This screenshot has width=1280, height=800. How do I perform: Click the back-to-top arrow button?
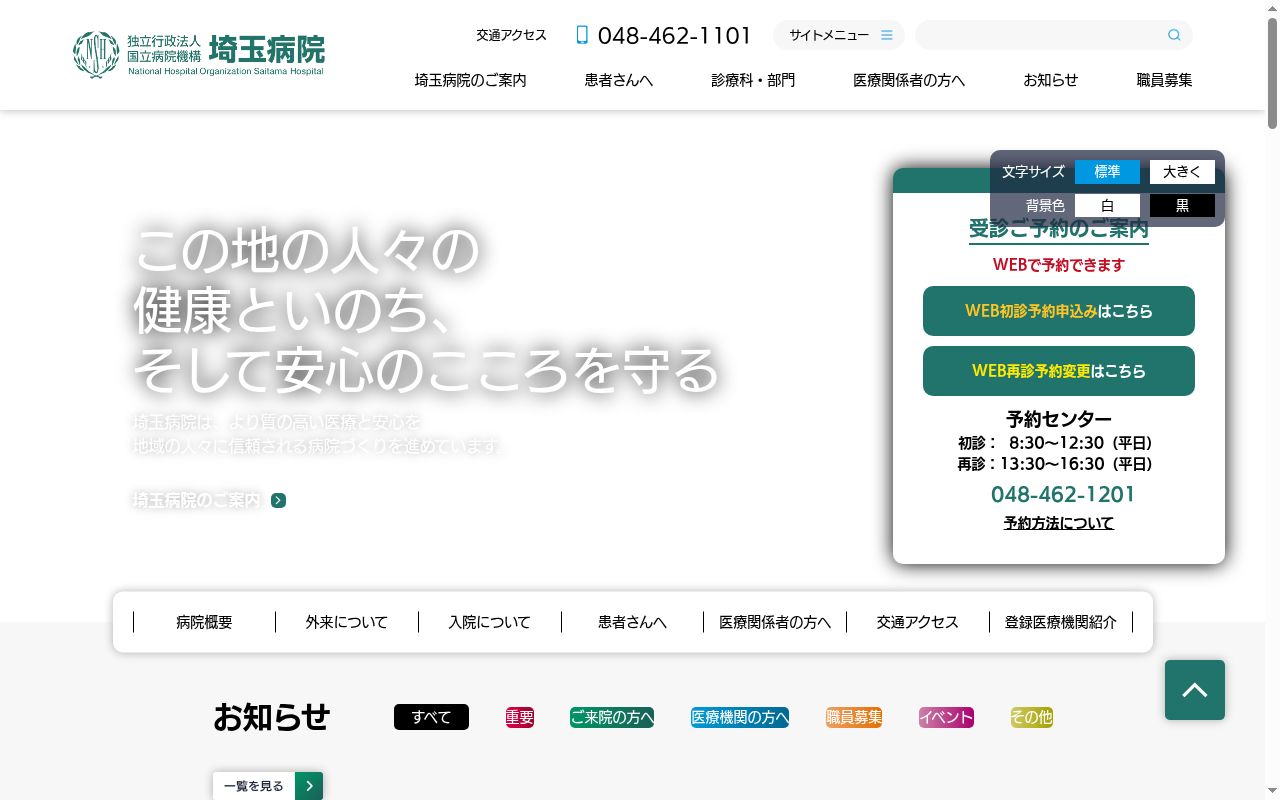coord(1195,690)
